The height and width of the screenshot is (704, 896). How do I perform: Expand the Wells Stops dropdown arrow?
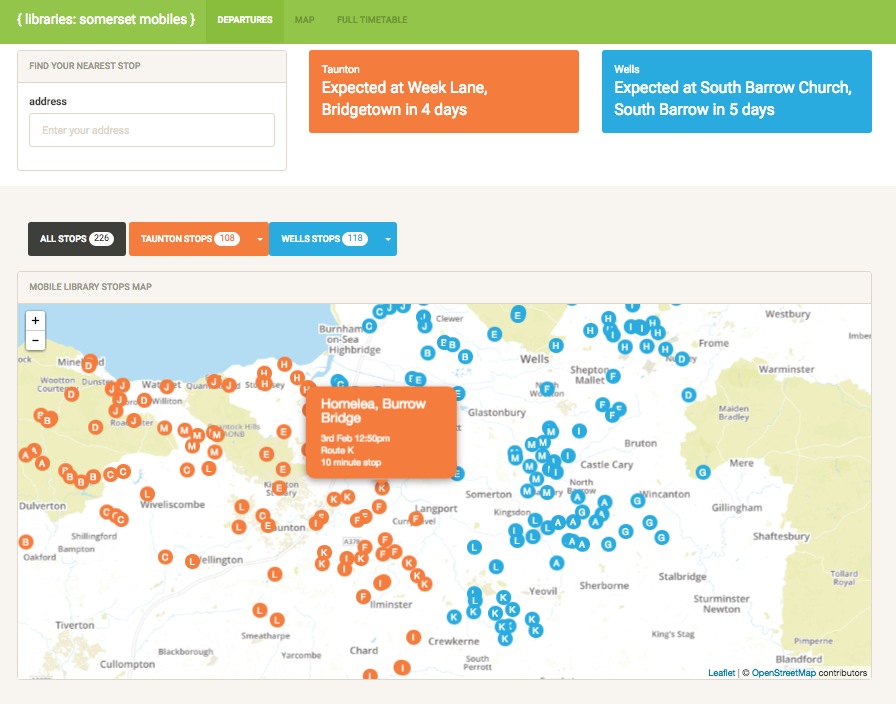tap(387, 239)
